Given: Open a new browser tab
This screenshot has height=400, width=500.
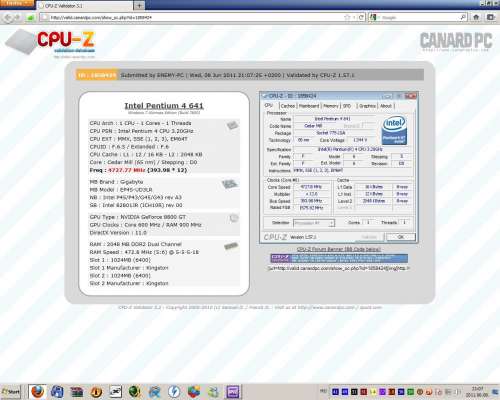Looking at the screenshot, I should pyautogui.click(x=139, y=5).
